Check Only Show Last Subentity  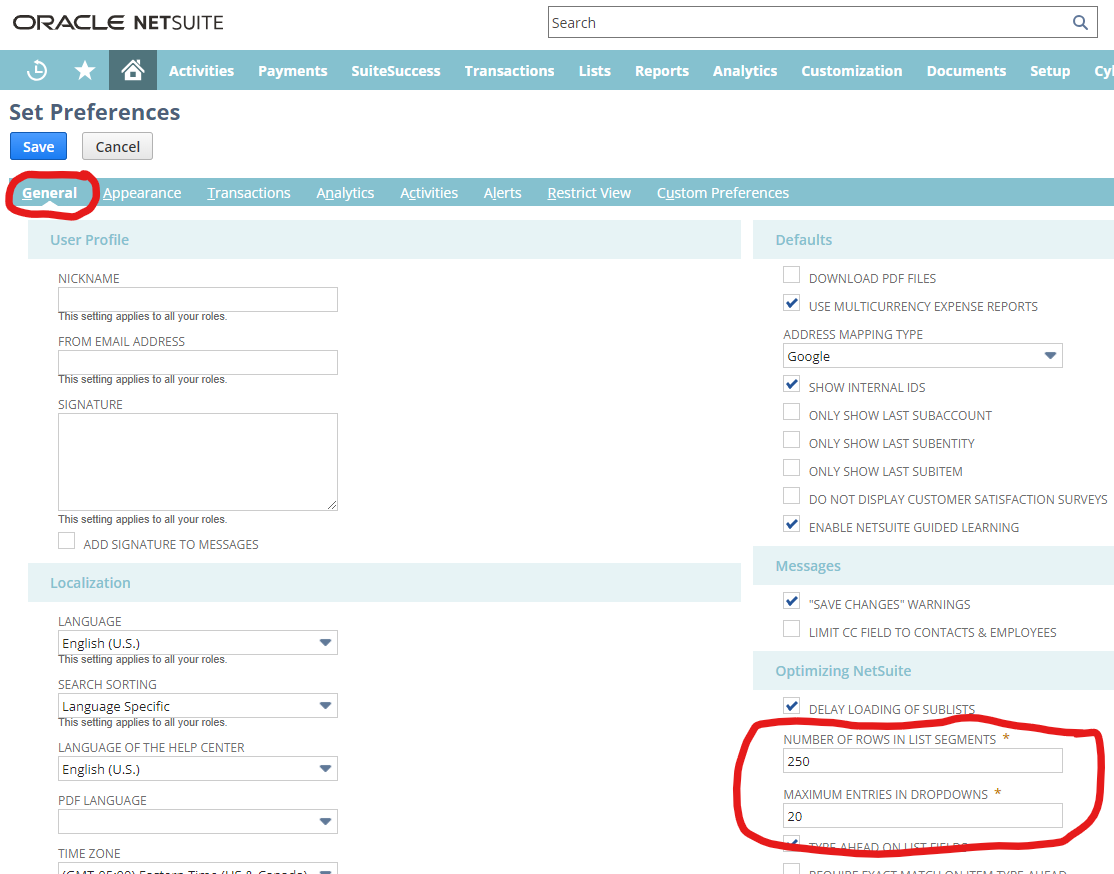coord(791,441)
